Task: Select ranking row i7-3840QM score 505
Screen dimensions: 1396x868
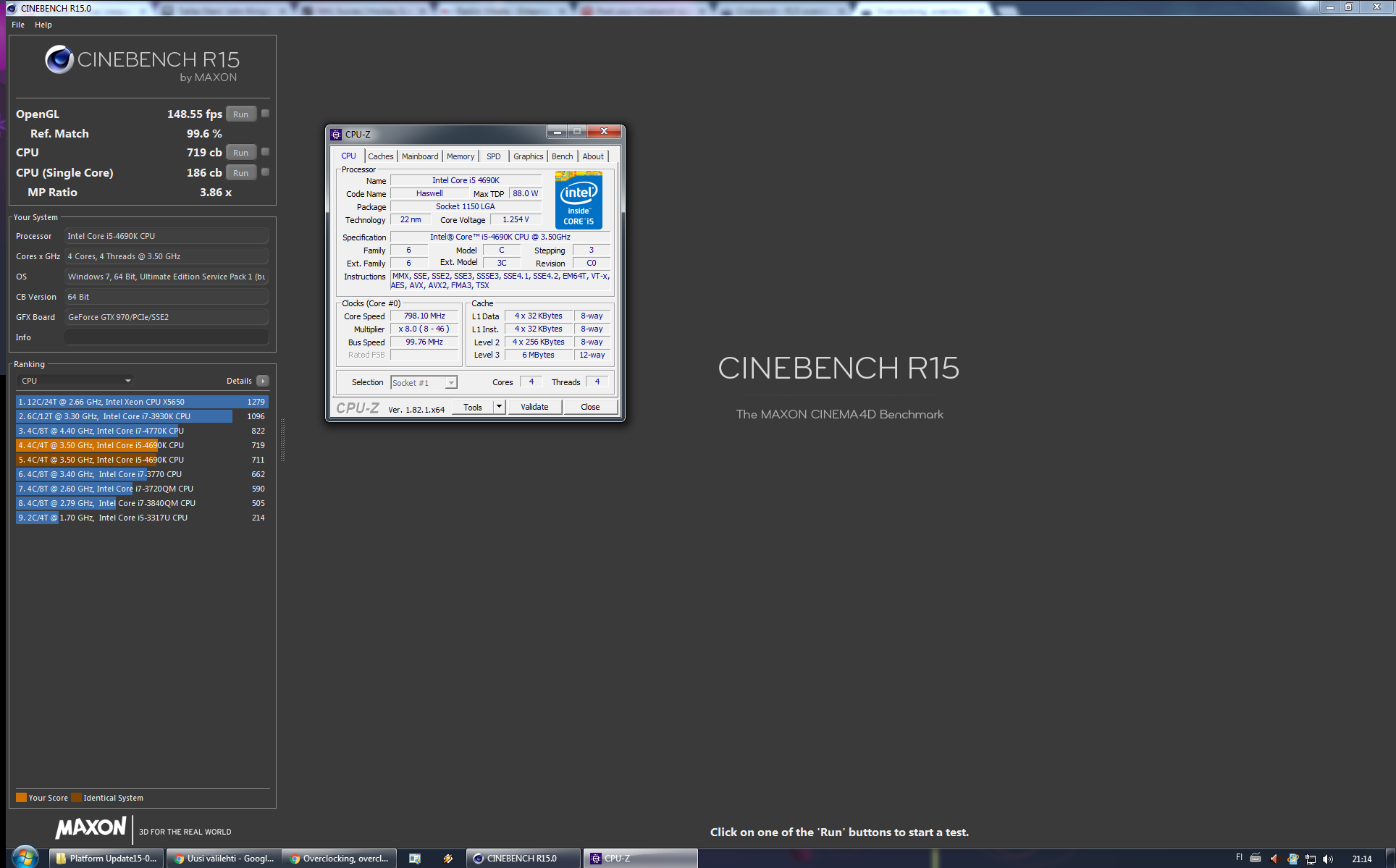Action: (x=142, y=503)
